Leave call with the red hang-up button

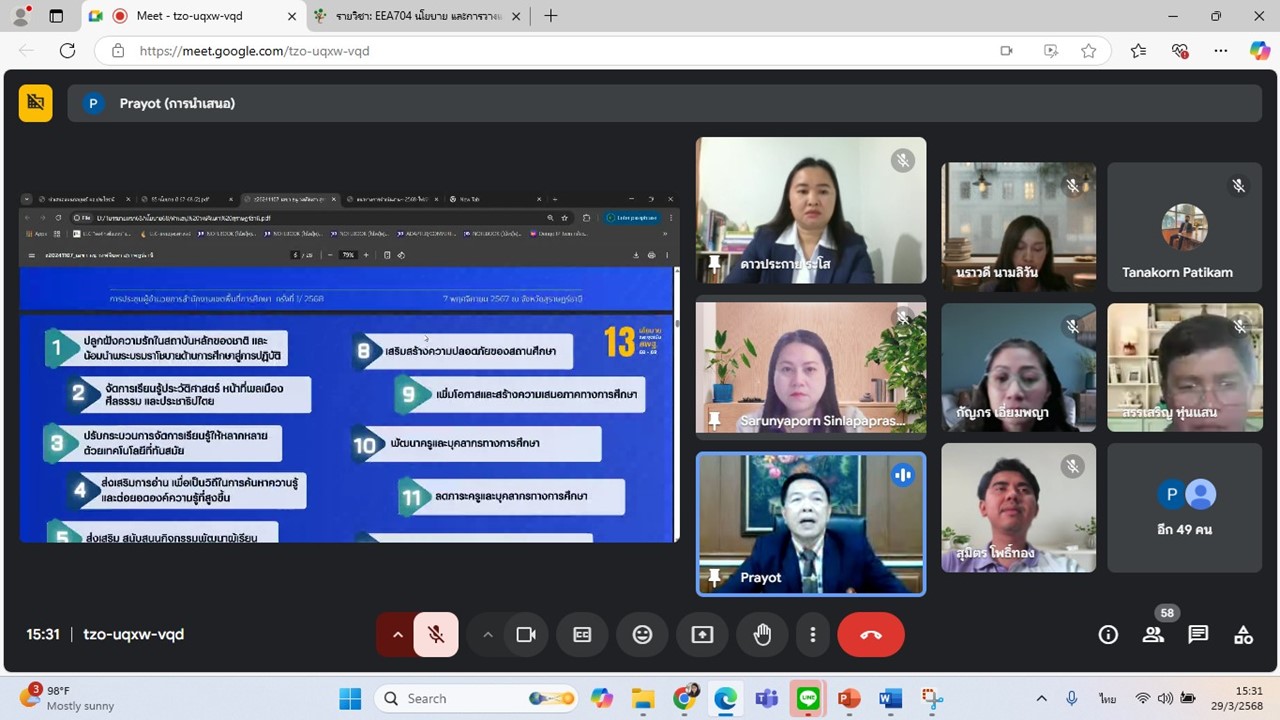pyautogui.click(x=871, y=634)
